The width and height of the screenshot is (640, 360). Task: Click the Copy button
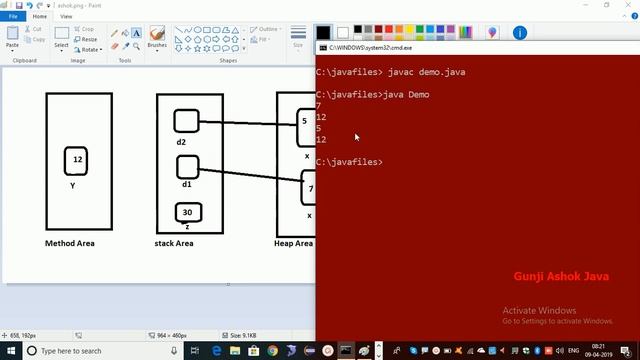click(34, 40)
